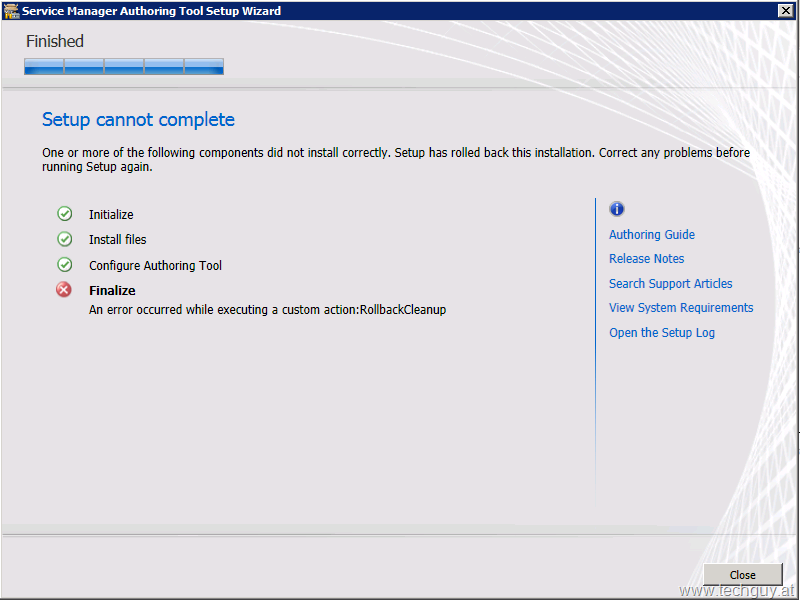Image resolution: width=800 pixels, height=601 pixels.
Task: Click the 'Setup has rolled back' description paragraph
Action: (396, 160)
